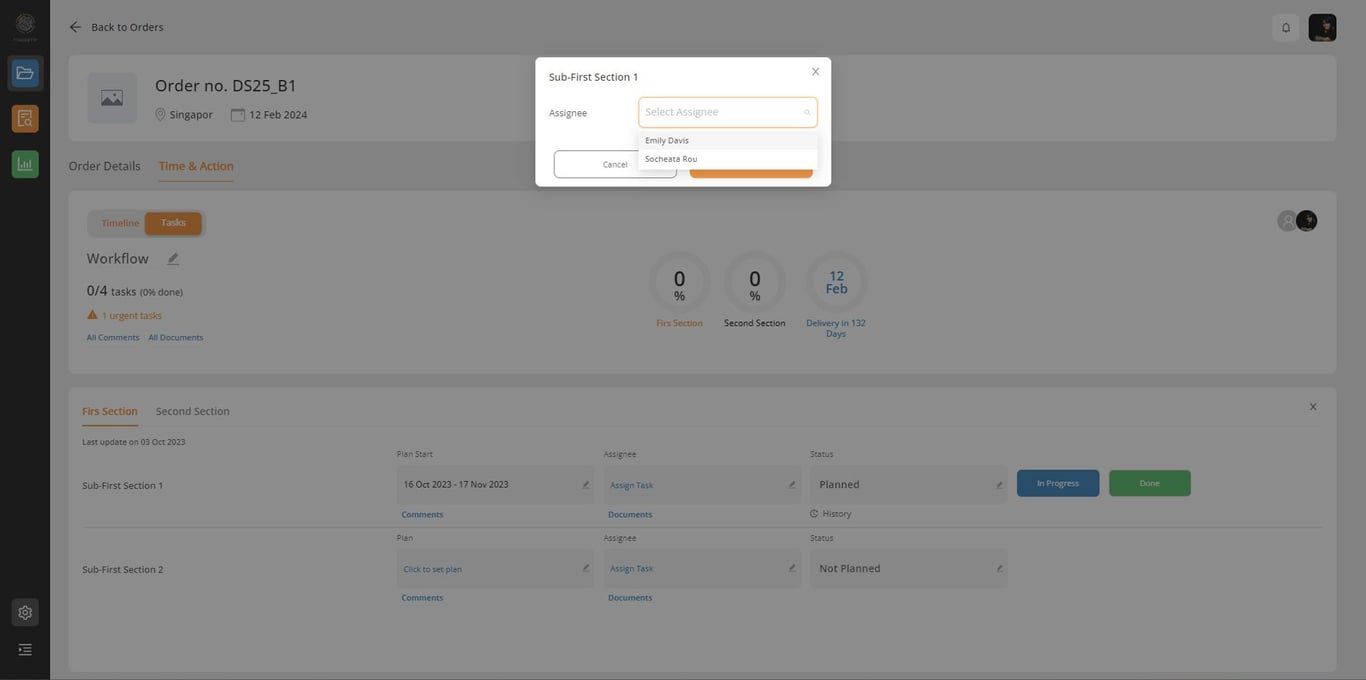Click the Sub-First Section 2 row label
This screenshot has height=680, width=1366.
point(122,570)
